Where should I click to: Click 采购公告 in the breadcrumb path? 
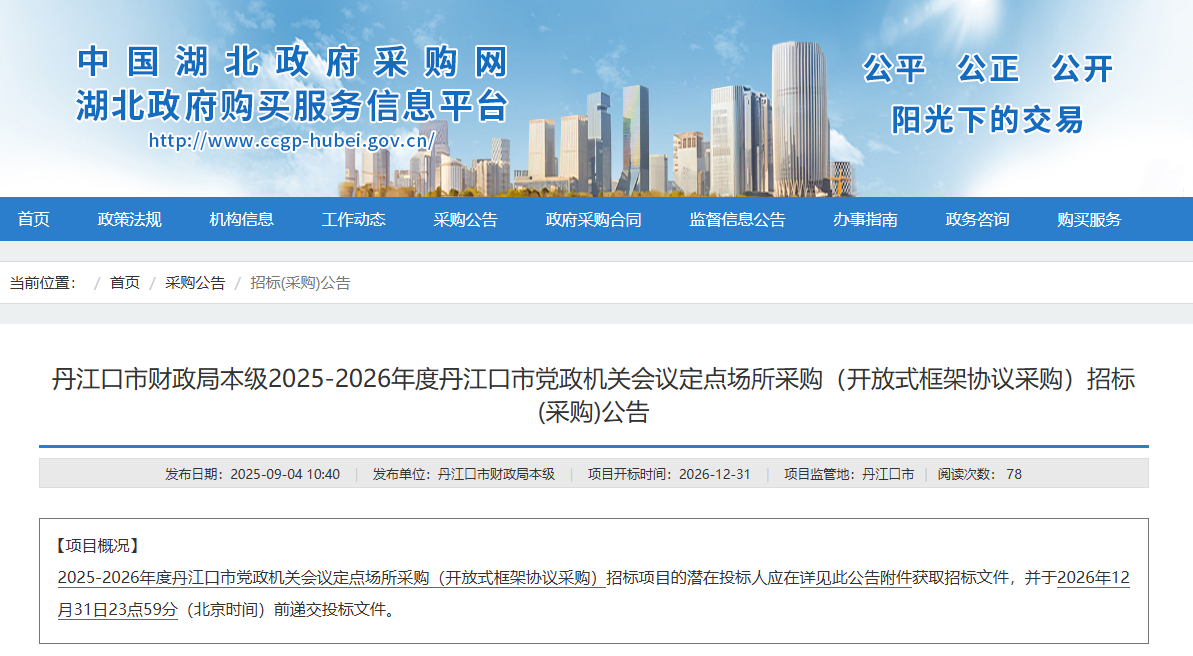point(194,283)
